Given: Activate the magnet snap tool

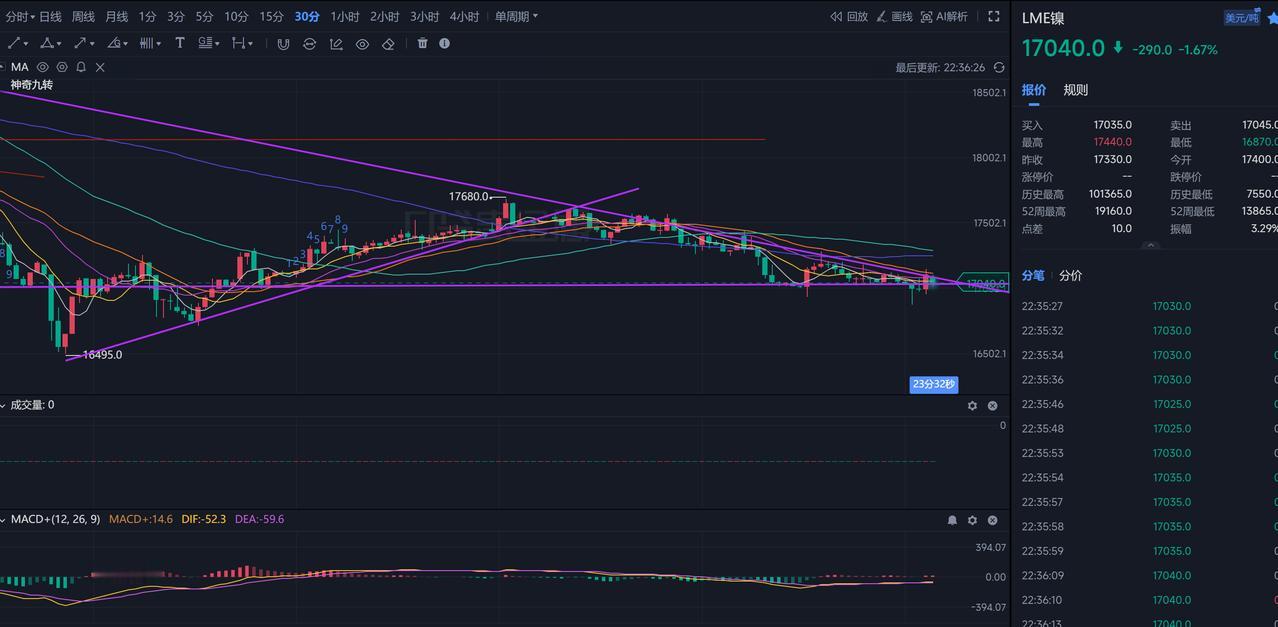Looking at the screenshot, I should click(283, 43).
